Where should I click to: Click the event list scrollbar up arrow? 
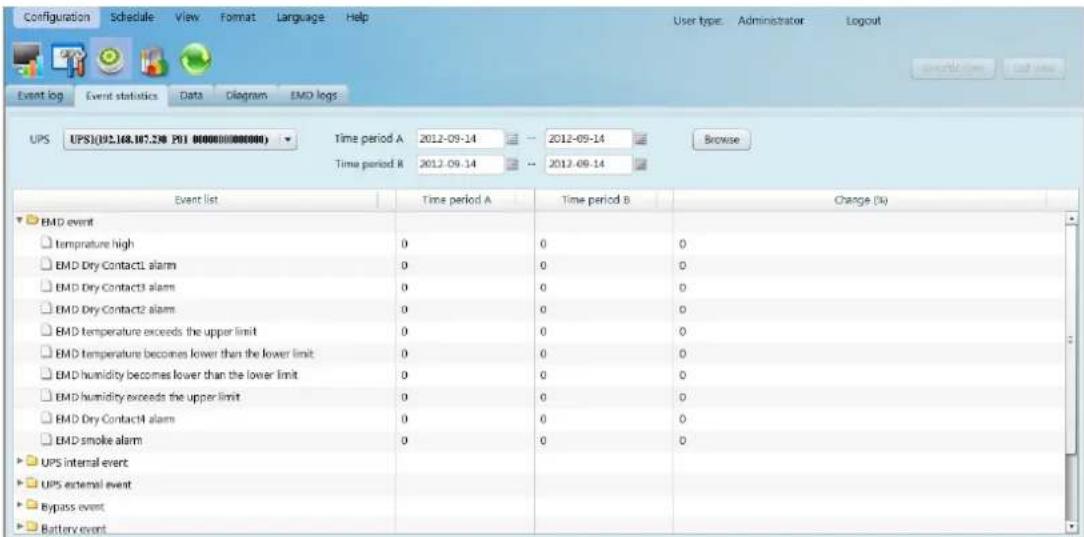point(1072,219)
